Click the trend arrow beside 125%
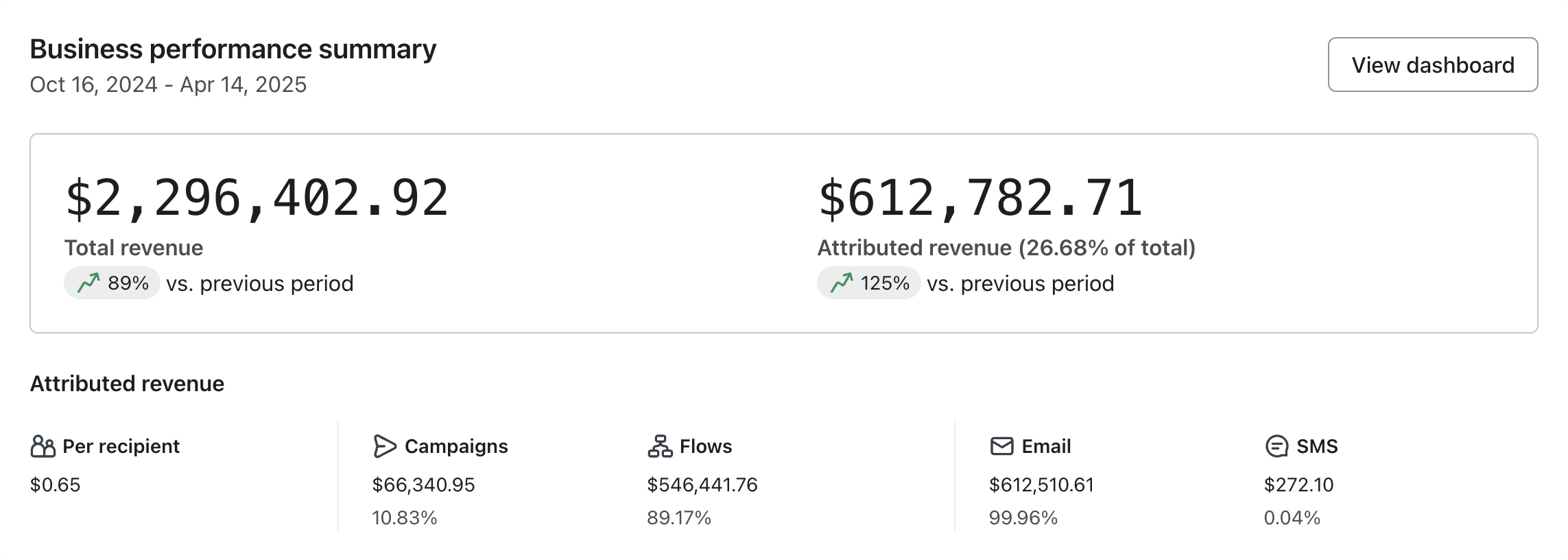 click(x=842, y=283)
